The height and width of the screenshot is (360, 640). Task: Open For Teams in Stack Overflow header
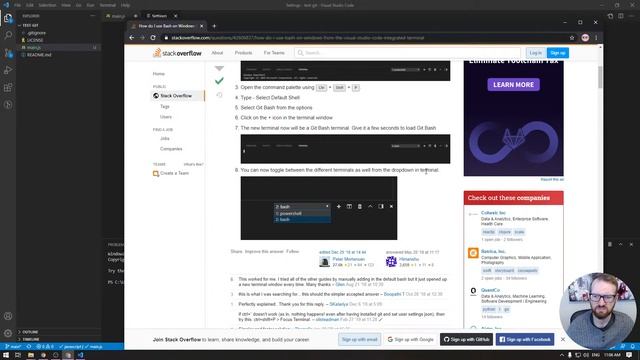[274, 53]
